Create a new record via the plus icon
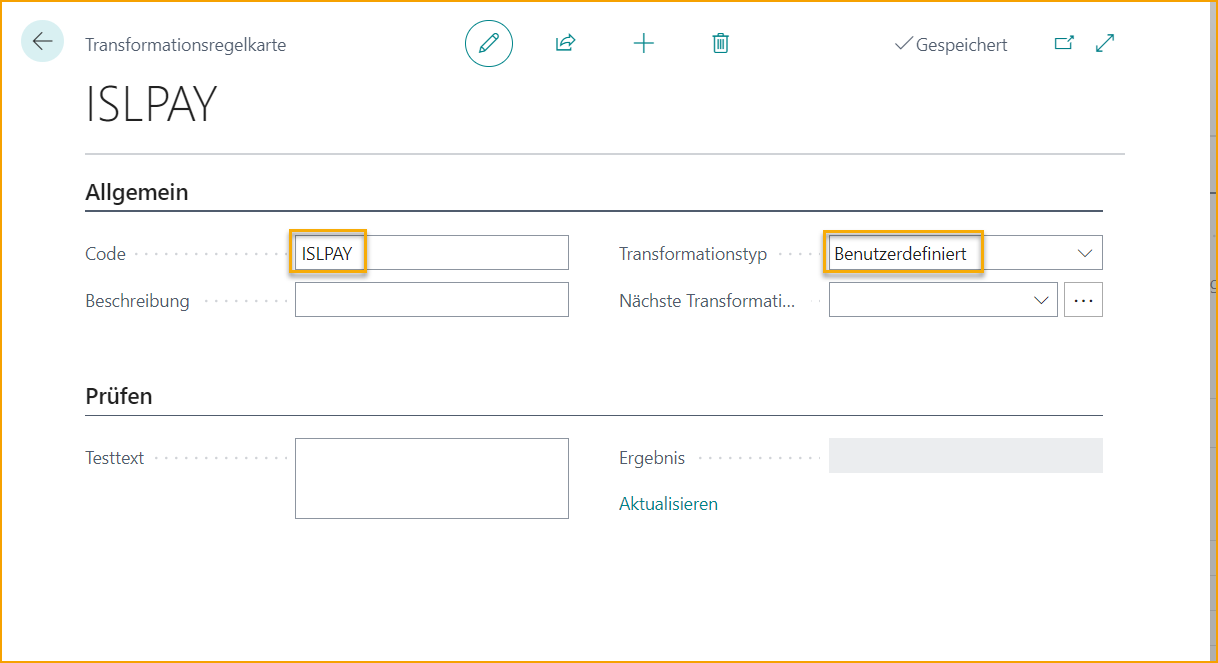 coord(644,43)
